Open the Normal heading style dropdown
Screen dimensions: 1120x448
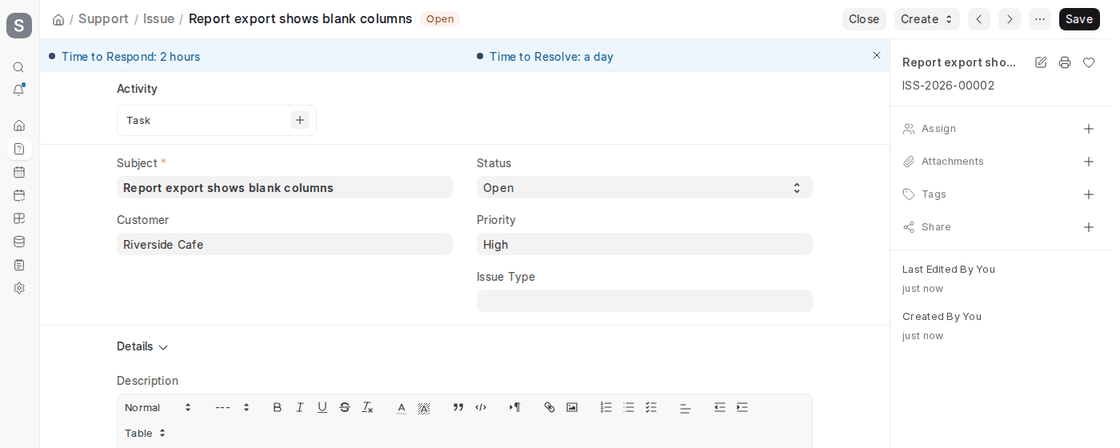[158, 407]
